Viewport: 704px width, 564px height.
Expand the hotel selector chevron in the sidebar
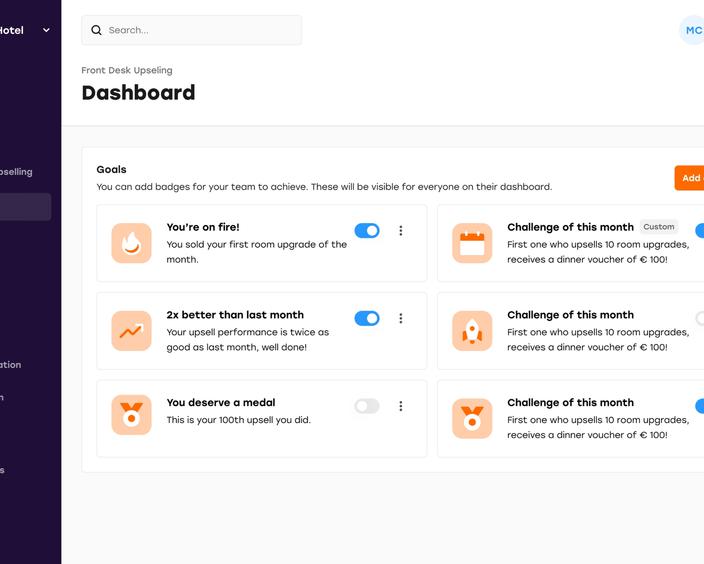[x=46, y=31]
